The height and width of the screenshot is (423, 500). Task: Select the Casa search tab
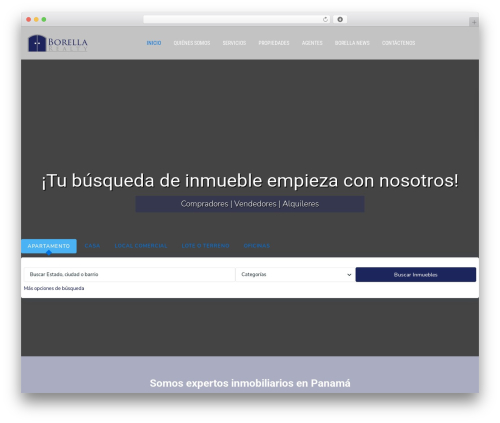click(92, 246)
